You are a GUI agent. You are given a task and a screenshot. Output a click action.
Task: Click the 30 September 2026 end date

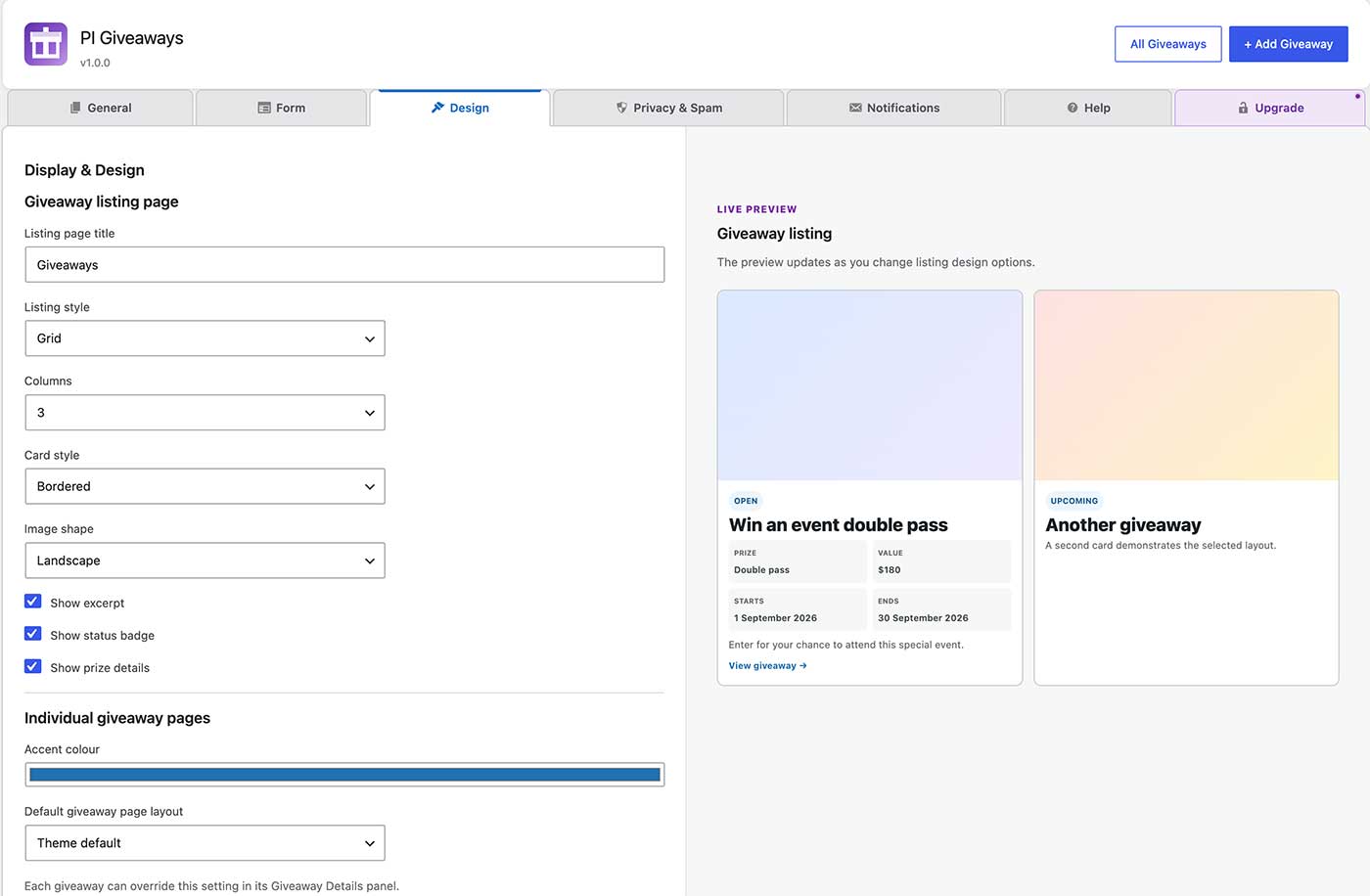923,618
